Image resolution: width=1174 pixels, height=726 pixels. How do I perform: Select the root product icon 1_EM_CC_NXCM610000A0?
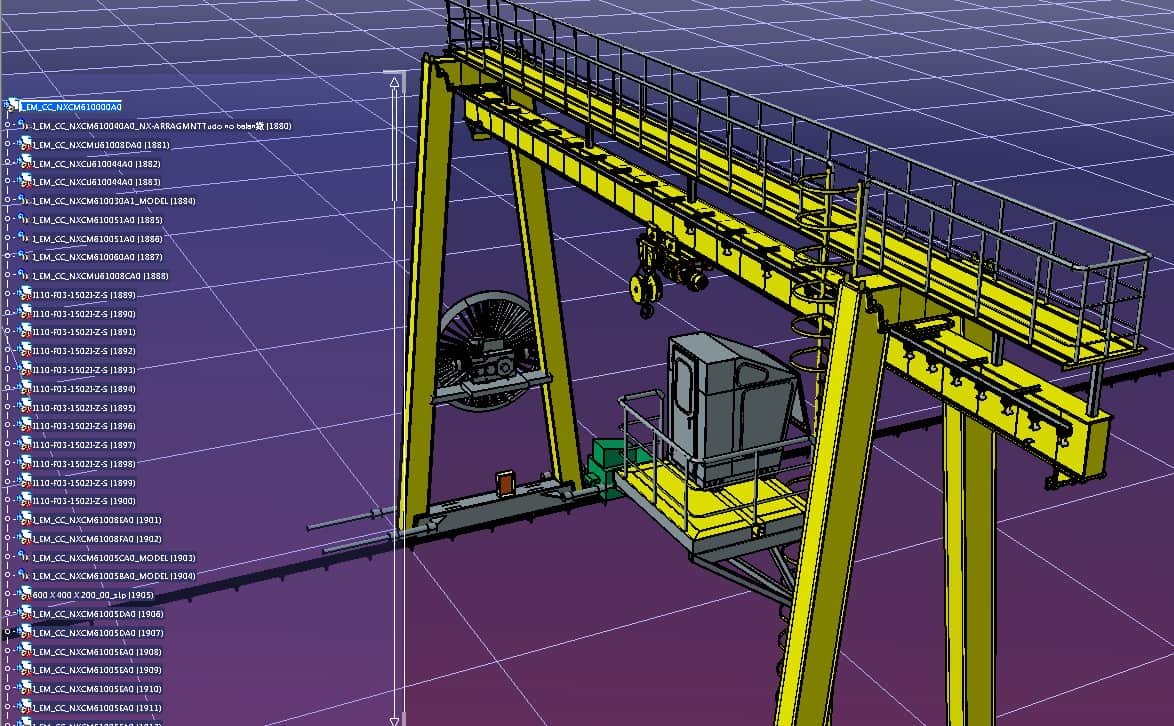tap(12, 106)
